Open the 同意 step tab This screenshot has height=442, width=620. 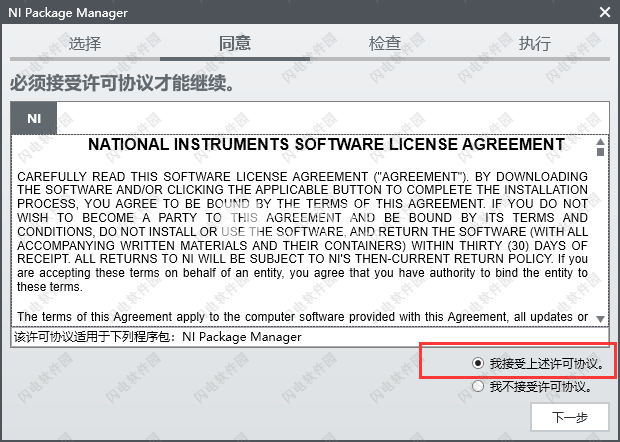coord(235,43)
